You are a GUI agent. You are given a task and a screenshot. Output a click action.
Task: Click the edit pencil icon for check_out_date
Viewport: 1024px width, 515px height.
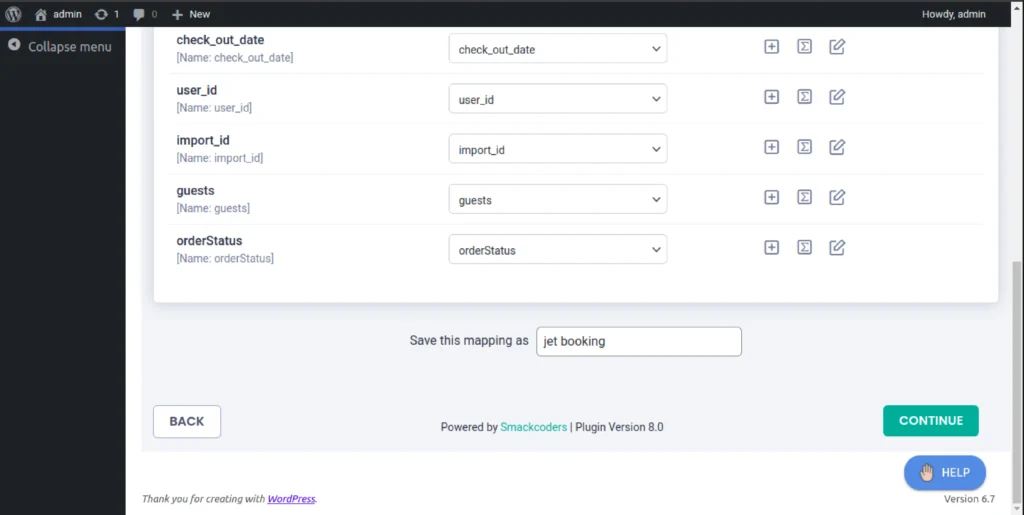coord(837,47)
